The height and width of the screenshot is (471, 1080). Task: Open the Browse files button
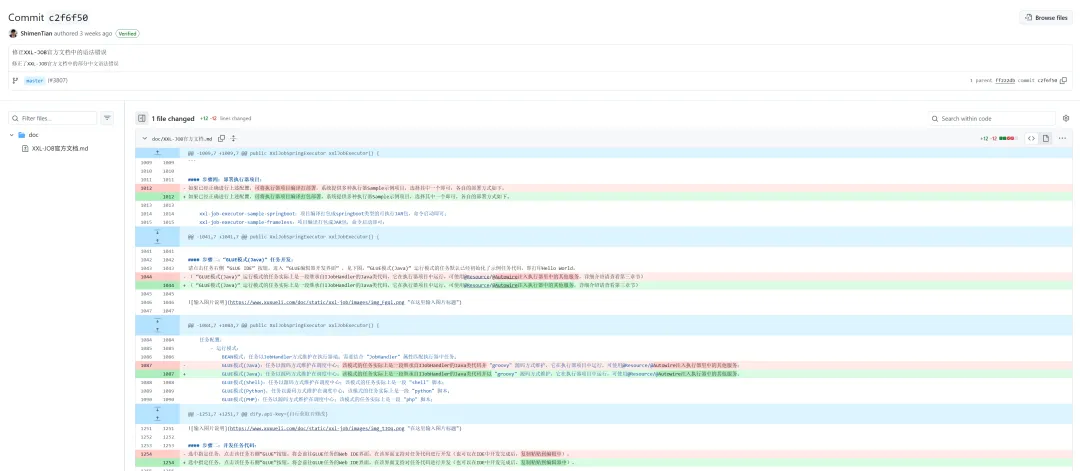1046,18
